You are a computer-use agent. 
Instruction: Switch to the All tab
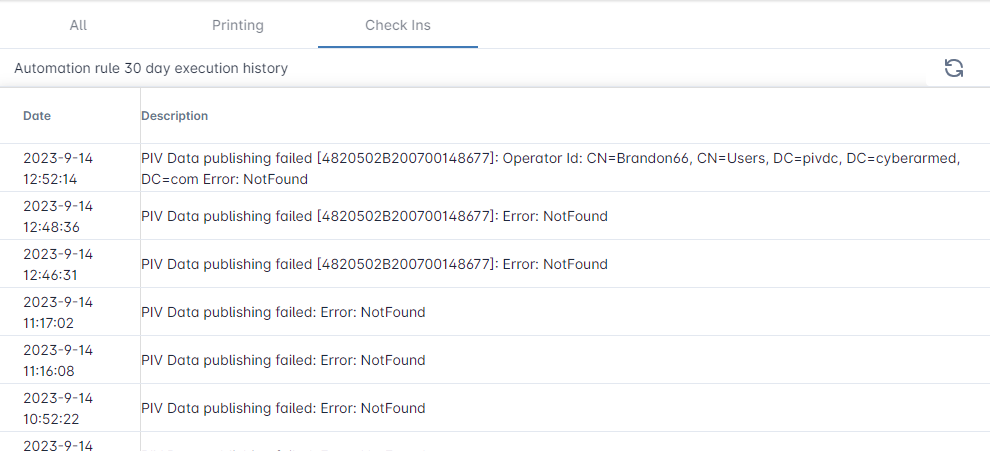pyautogui.click(x=78, y=25)
